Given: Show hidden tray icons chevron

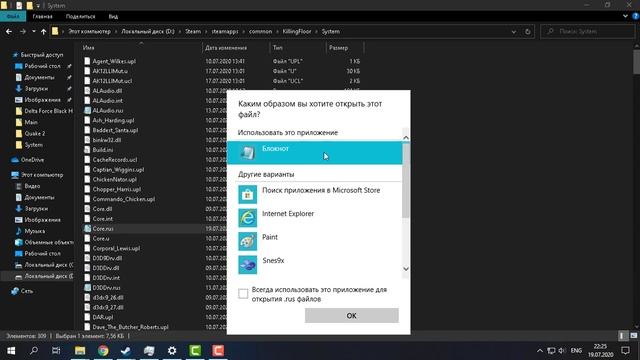Looking at the screenshot, I should 540,351.
